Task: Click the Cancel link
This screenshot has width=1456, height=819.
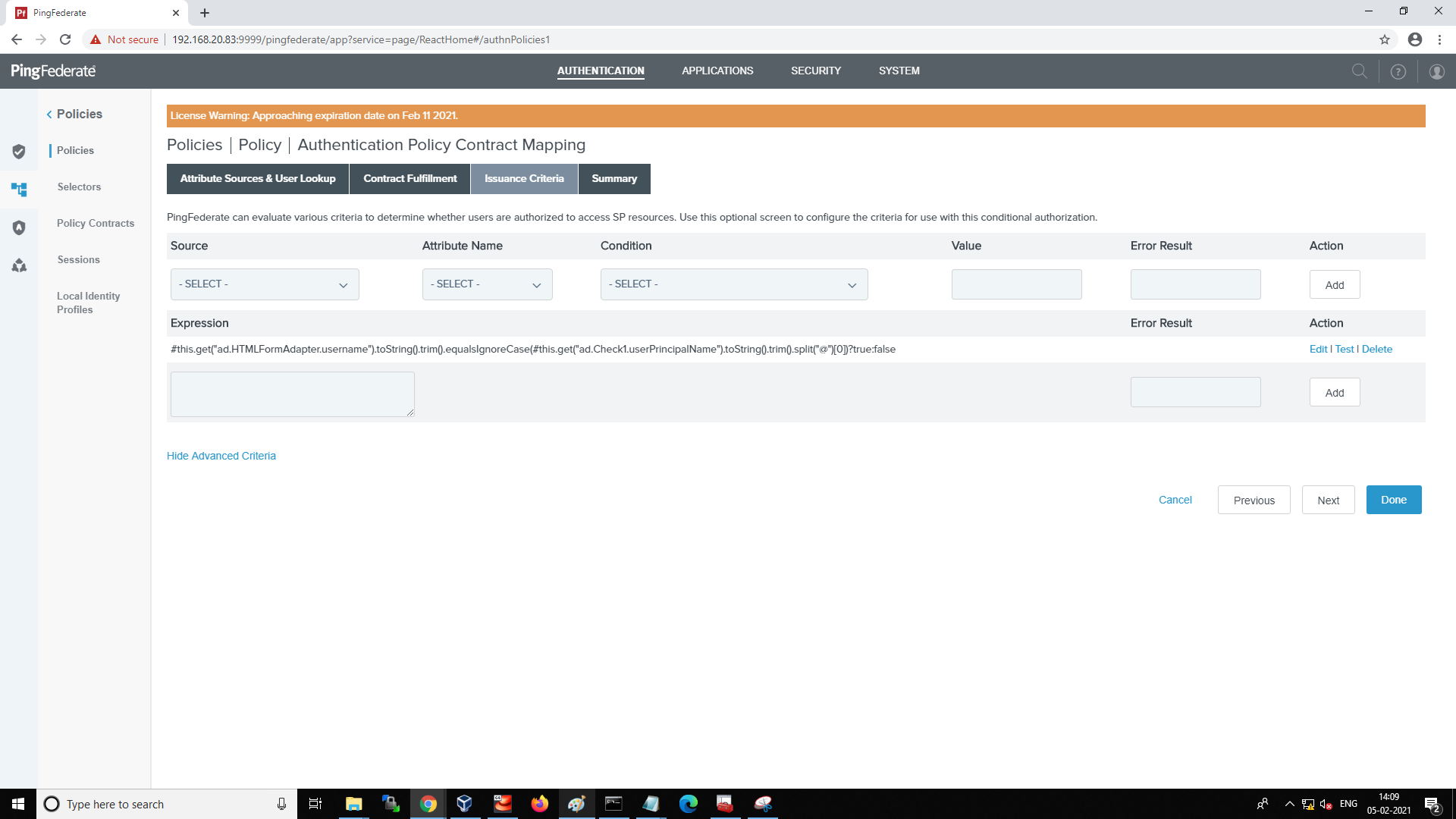Action: tap(1175, 500)
